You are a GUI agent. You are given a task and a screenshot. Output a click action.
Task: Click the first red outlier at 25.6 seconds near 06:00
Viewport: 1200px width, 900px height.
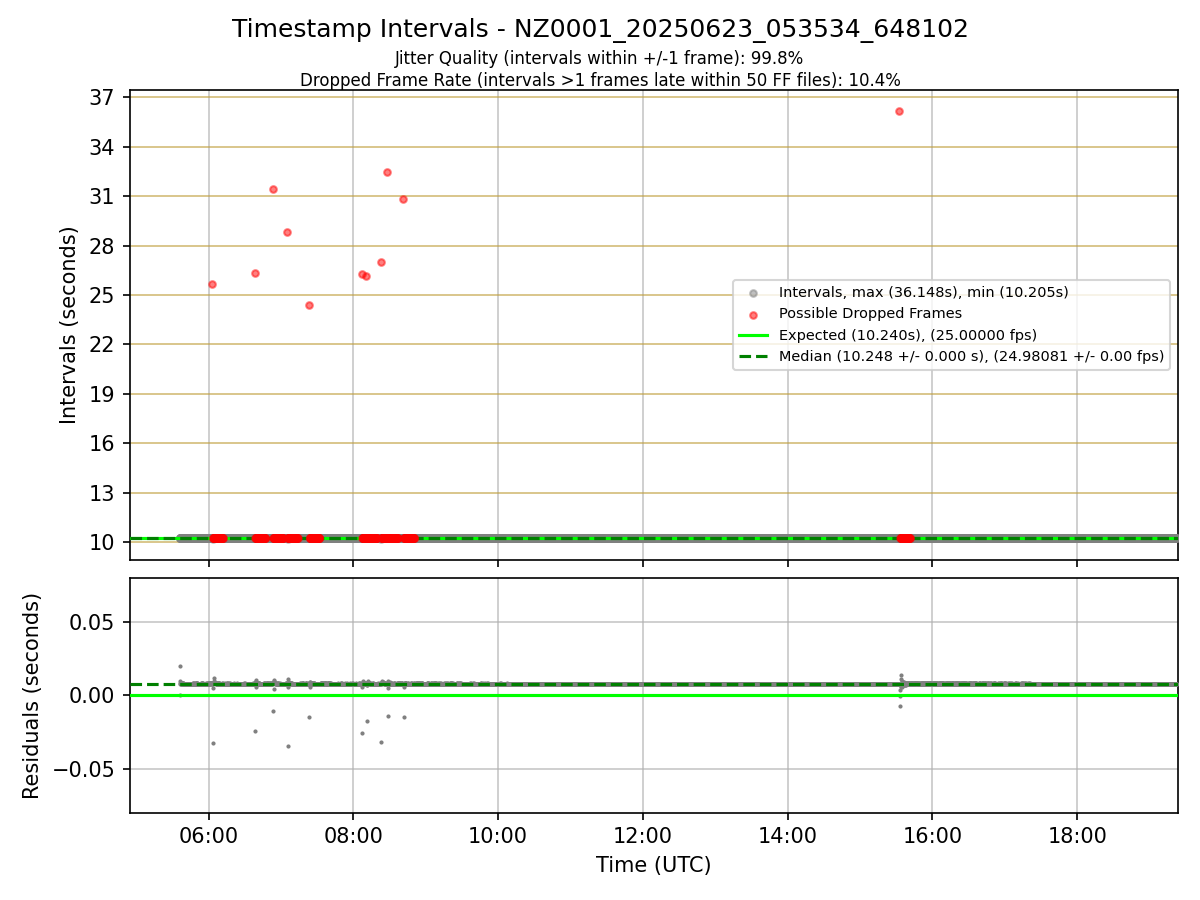coord(212,284)
